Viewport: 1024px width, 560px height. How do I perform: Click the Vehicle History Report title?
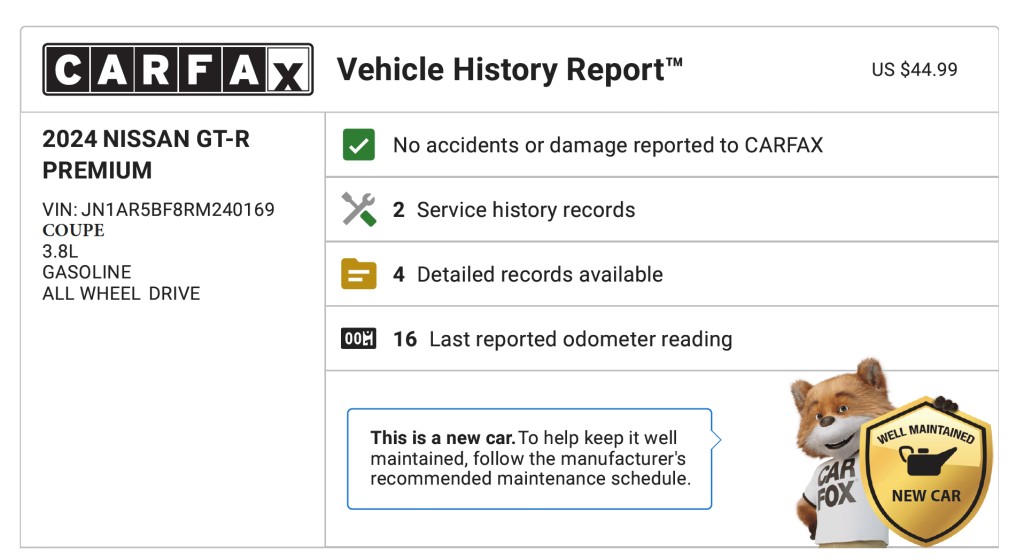(x=509, y=69)
